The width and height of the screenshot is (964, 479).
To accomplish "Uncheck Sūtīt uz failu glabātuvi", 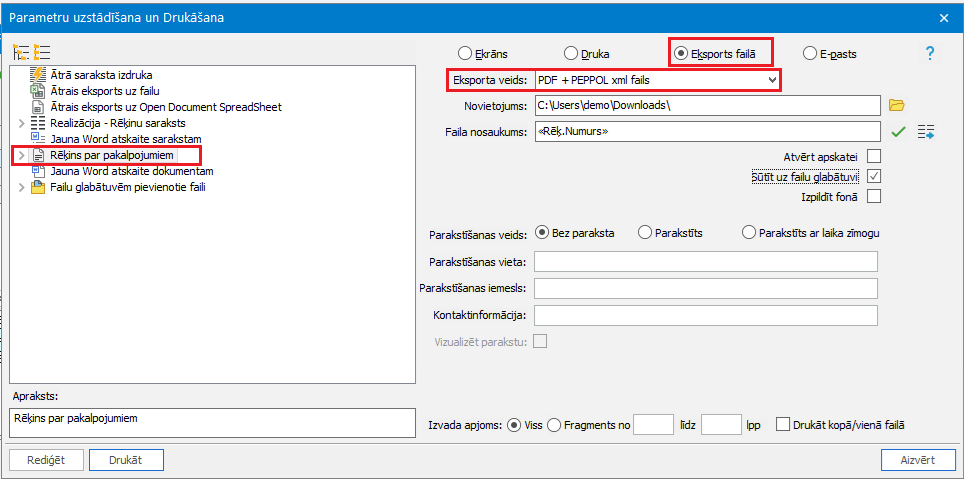I will (874, 176).
